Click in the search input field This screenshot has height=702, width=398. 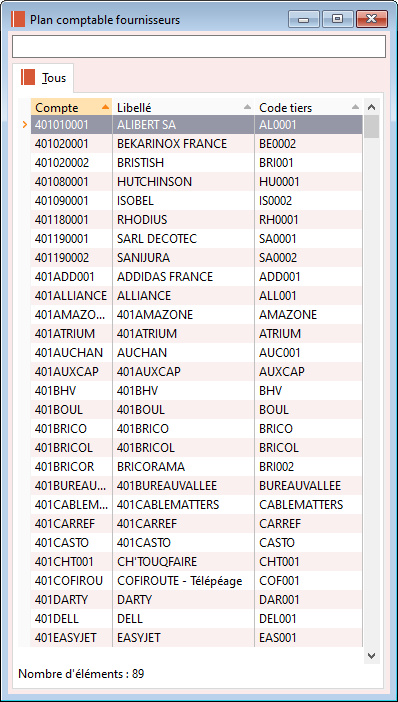tap(199, 47)
